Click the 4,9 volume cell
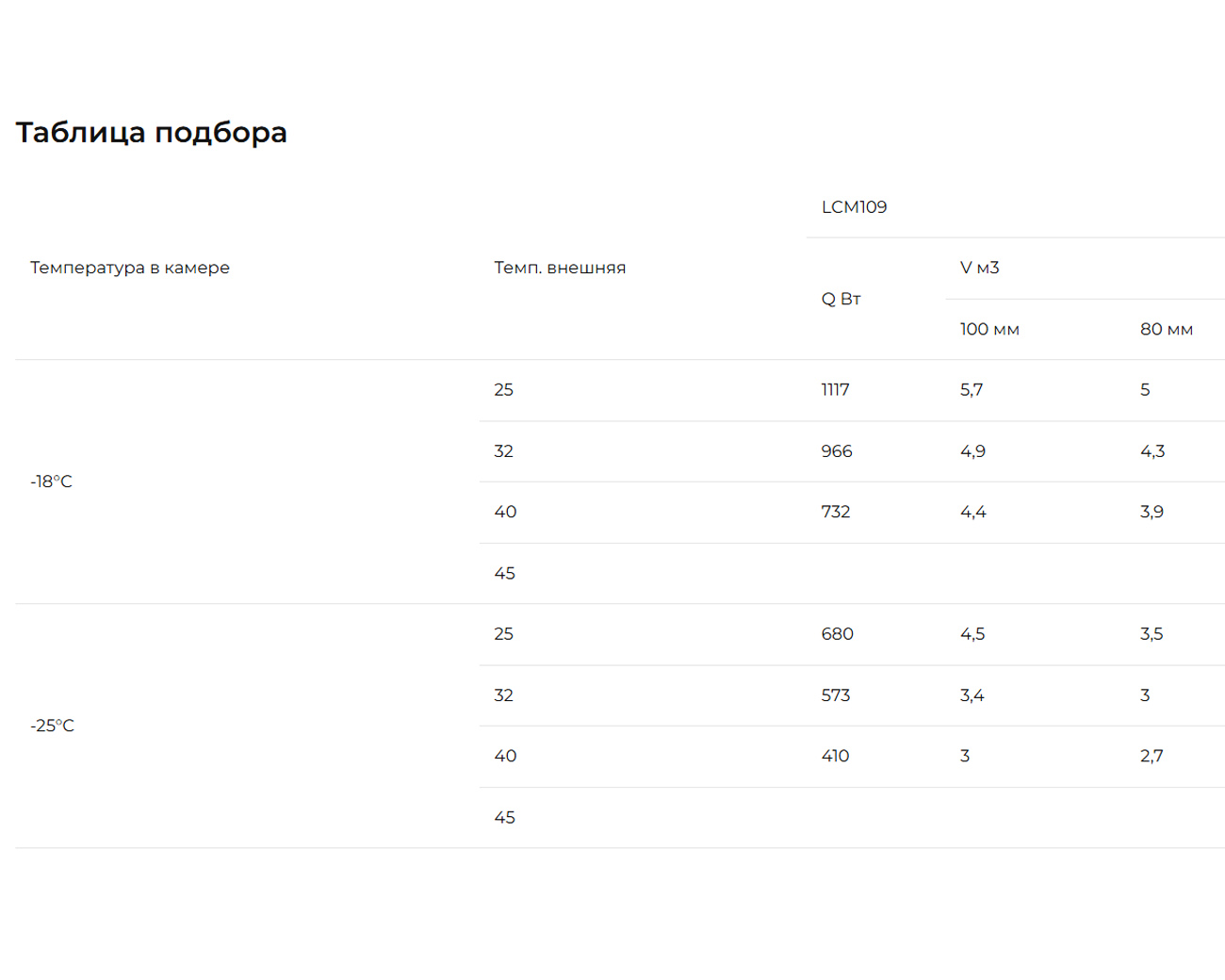 (972, 451)
